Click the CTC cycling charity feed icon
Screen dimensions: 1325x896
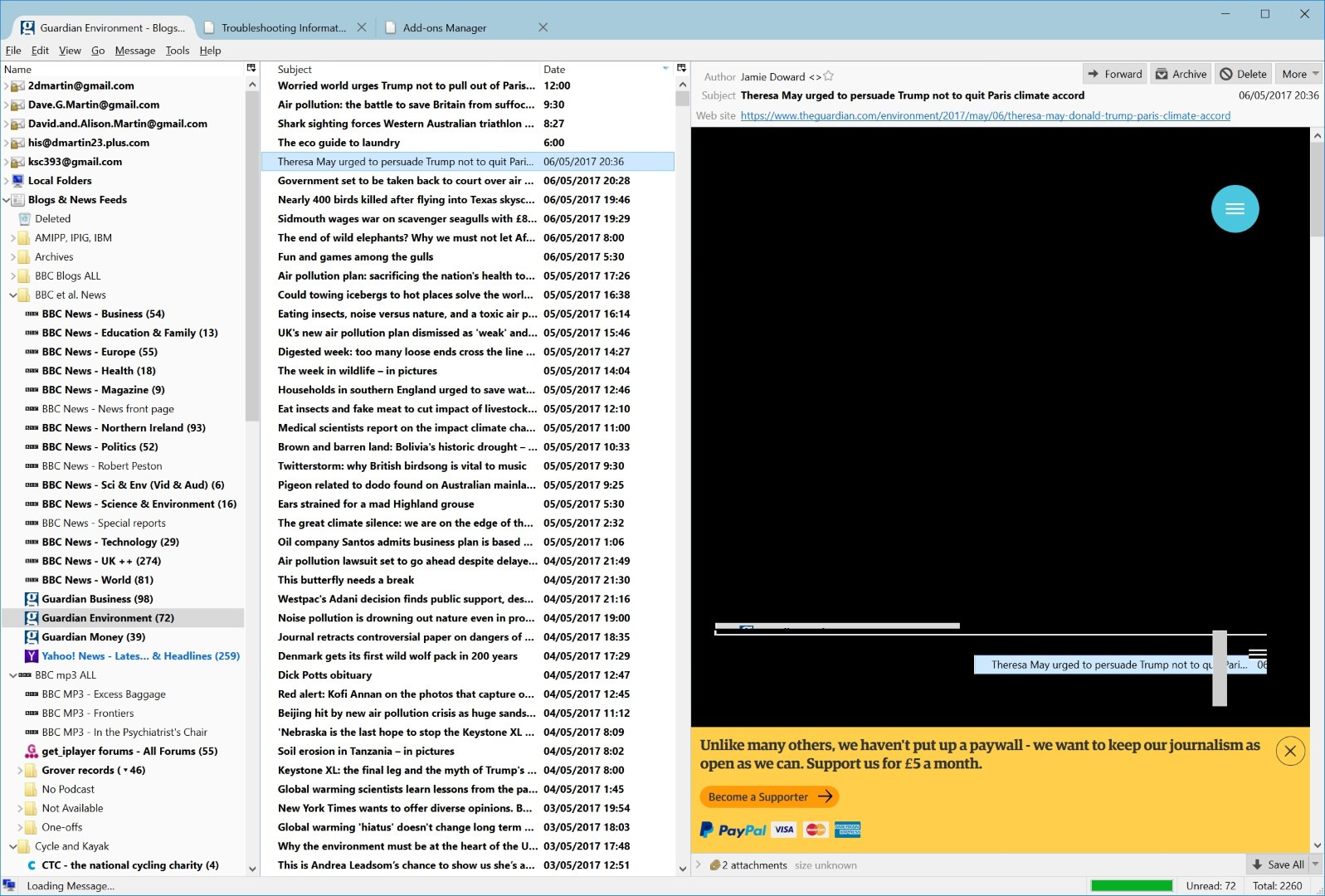pos(32,865)
